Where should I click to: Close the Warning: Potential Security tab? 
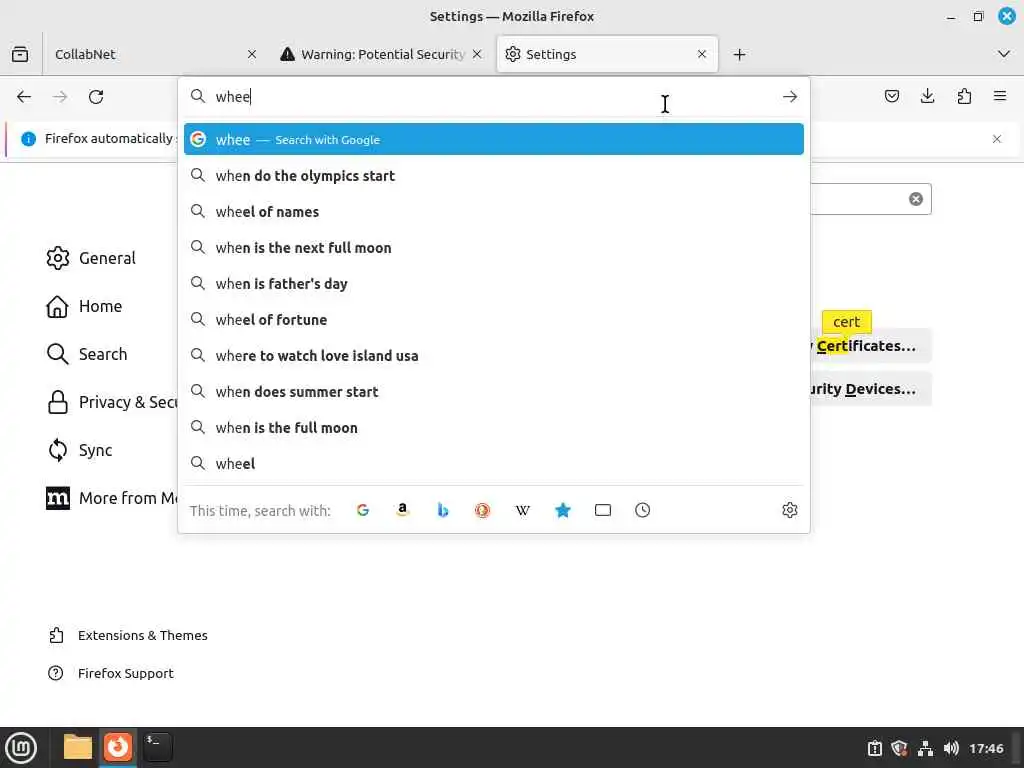[477, 54]
